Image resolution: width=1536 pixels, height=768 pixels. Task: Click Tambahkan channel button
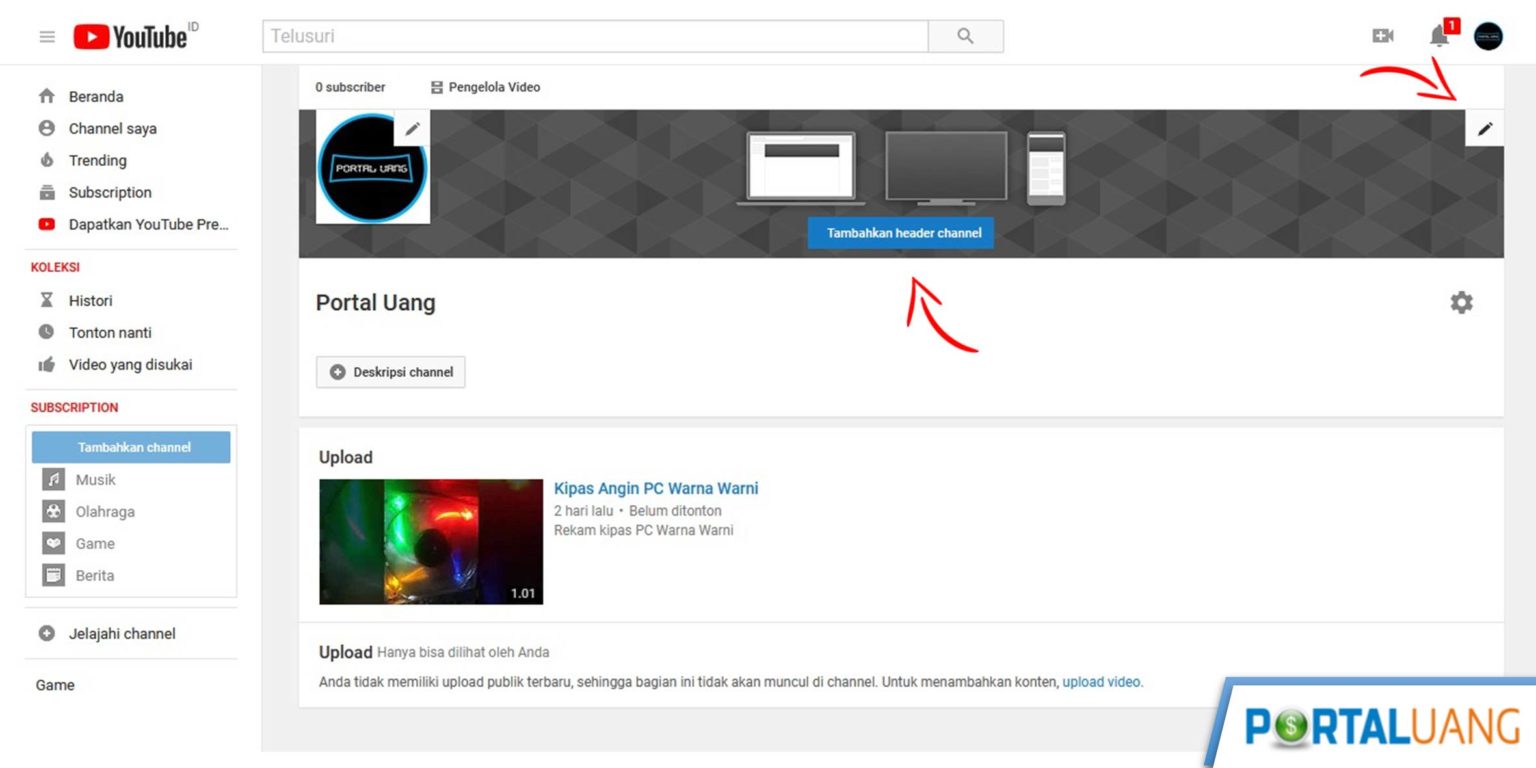(131, 447)
